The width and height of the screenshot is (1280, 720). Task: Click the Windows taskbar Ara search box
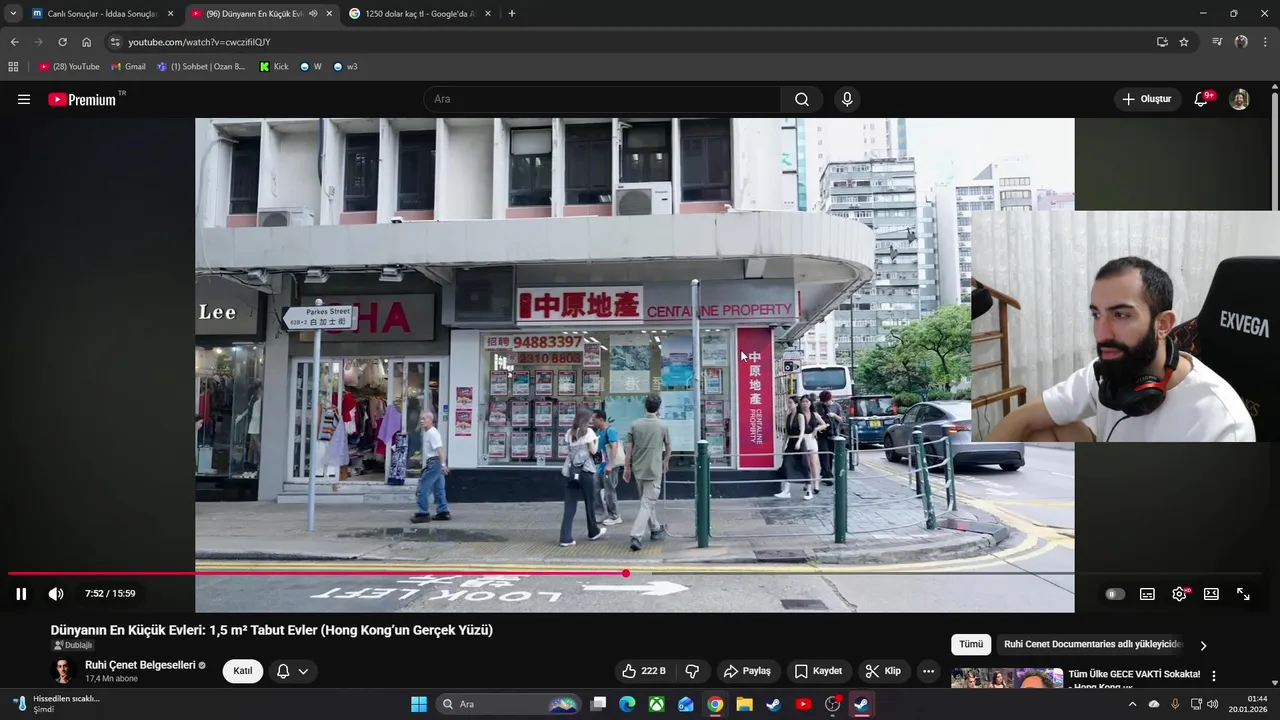click(x=509, y=704)
